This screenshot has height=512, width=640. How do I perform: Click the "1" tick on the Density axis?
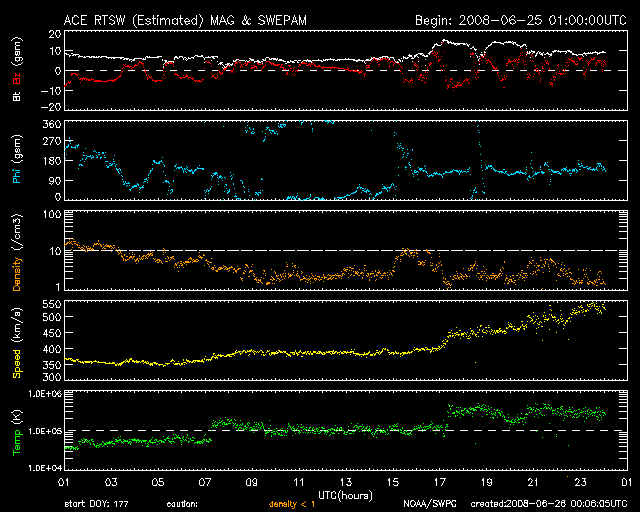click(x=58, y=287)
